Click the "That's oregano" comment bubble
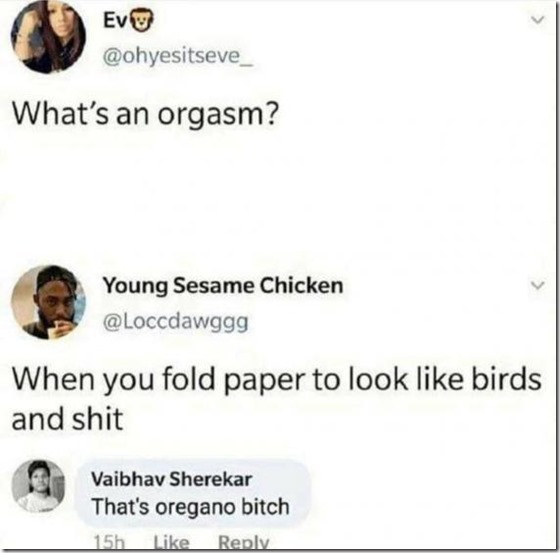Image resolution: width=560 pixels, height=553 pixels. point(193,493)
